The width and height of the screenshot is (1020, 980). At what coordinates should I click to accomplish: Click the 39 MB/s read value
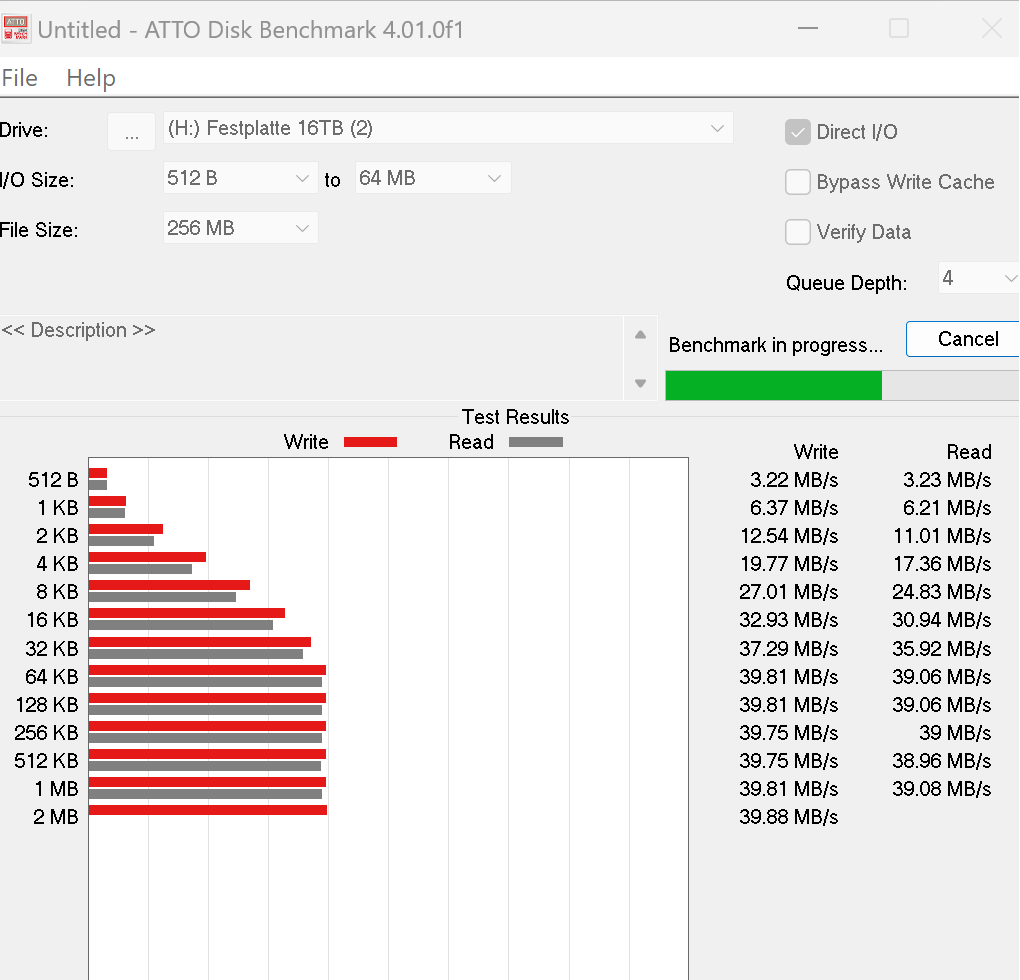(x=955, y=732)
